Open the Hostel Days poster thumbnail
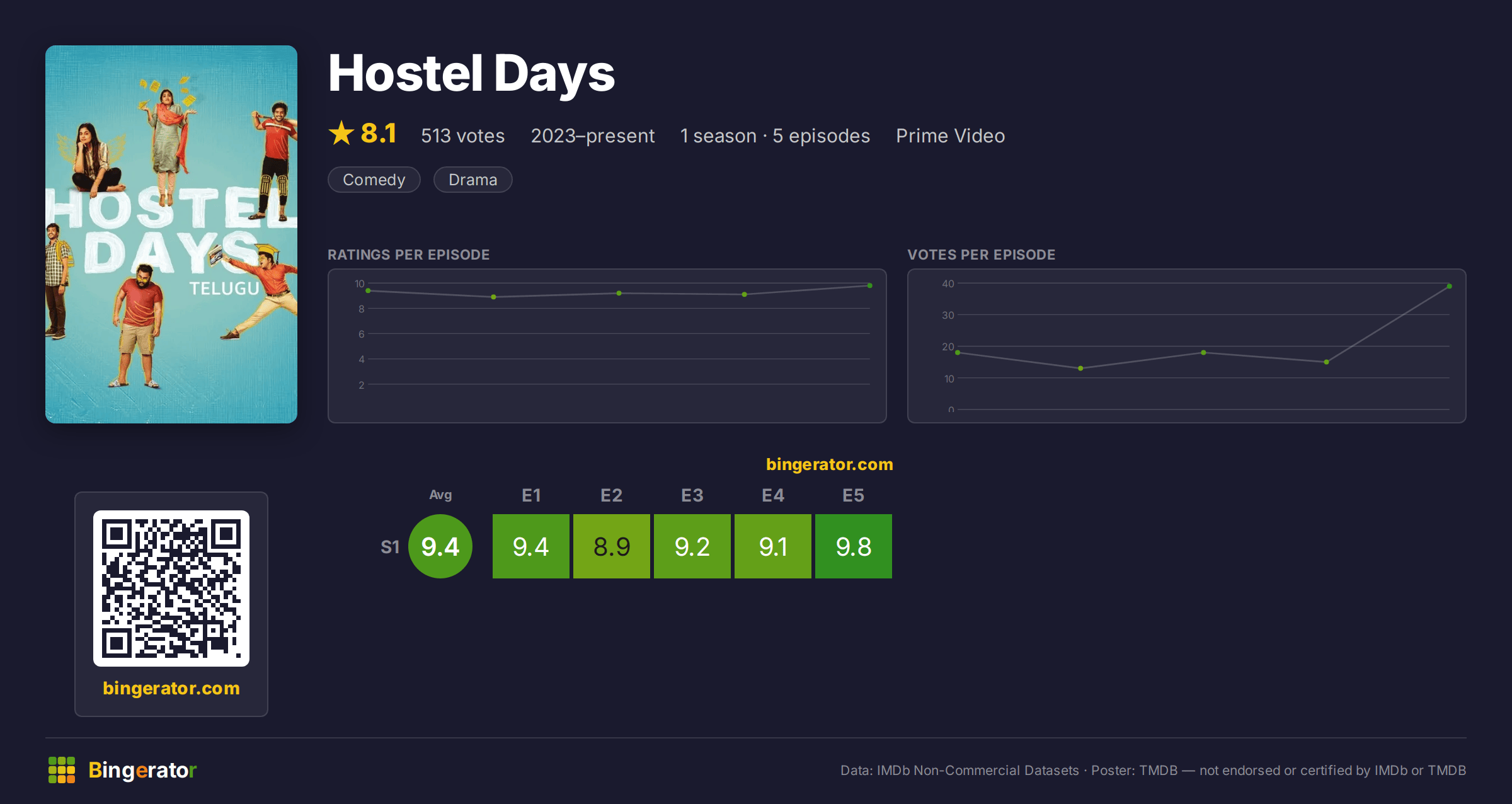 [x=171, y=234]
